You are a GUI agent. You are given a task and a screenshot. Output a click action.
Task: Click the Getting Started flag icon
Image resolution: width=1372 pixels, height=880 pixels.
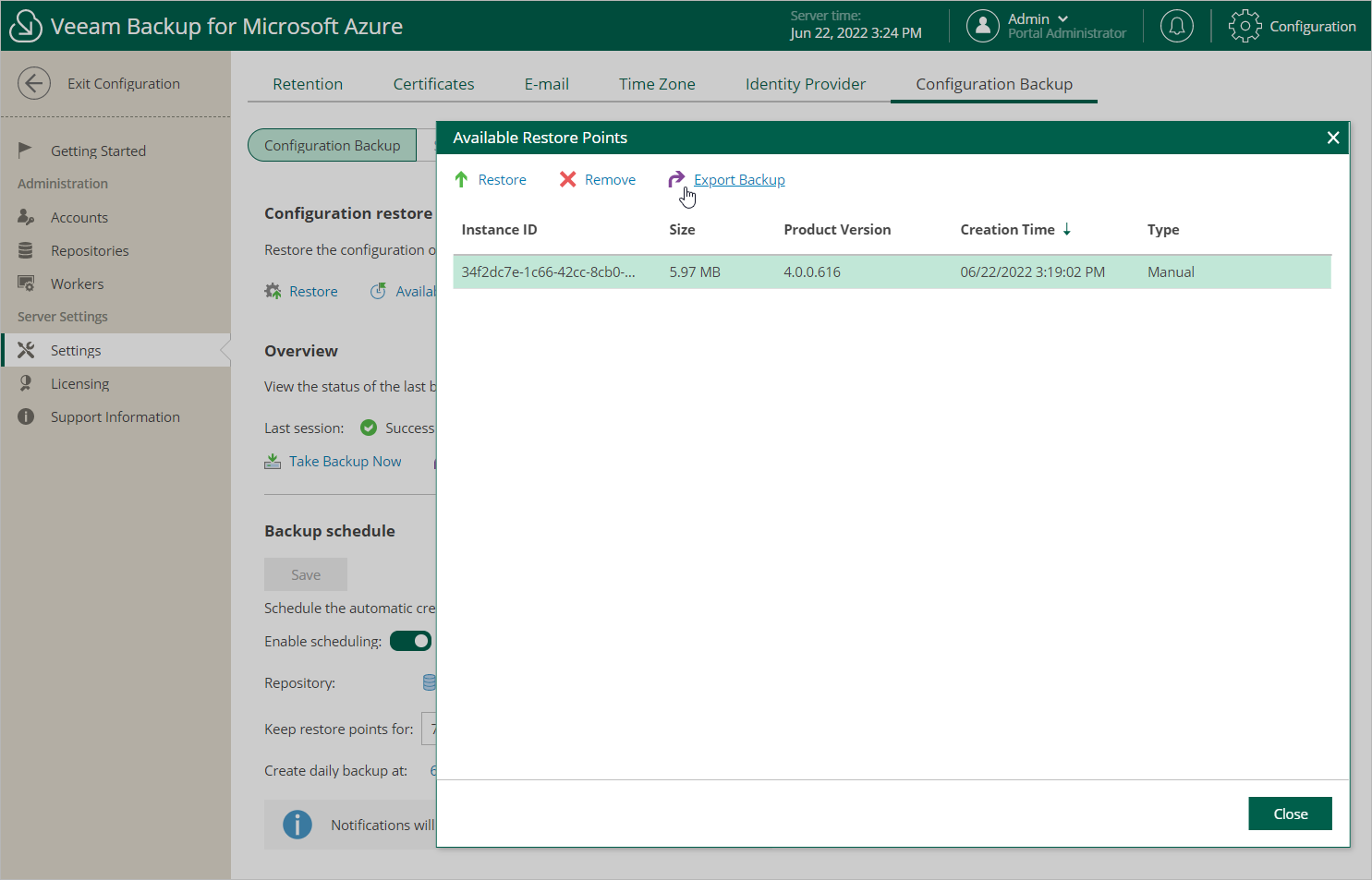(26, 150)
